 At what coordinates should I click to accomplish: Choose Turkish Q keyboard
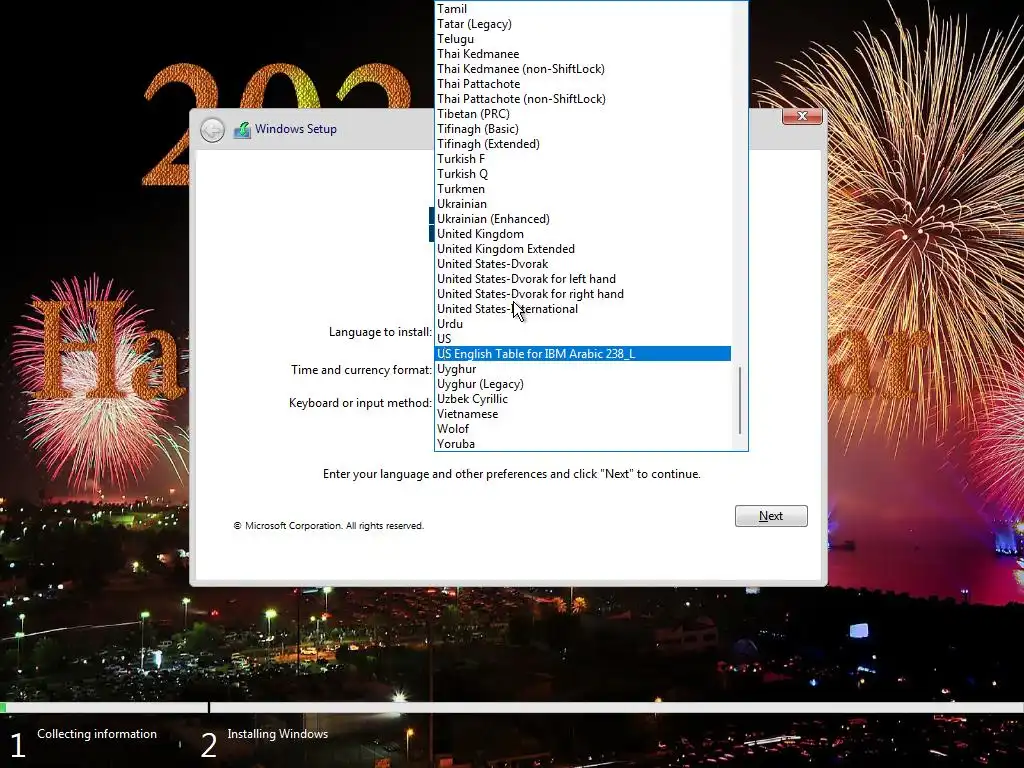(583, 174)
